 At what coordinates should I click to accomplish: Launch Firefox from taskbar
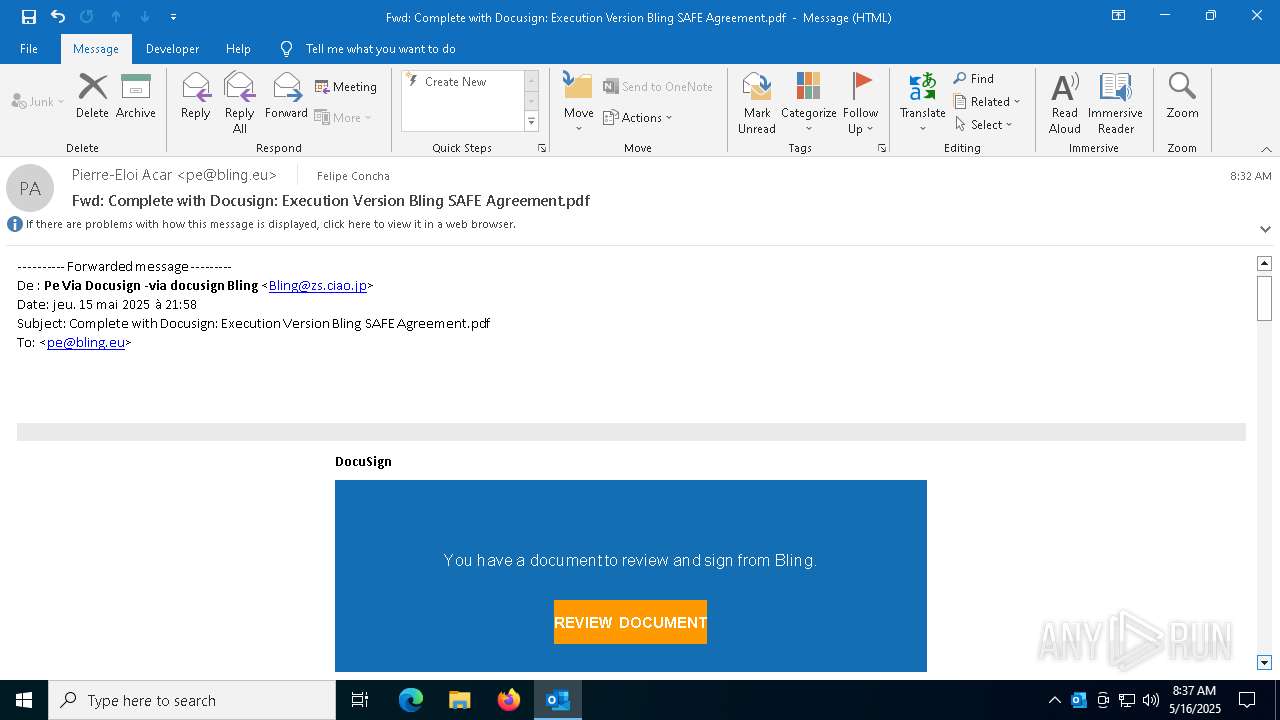509,700
